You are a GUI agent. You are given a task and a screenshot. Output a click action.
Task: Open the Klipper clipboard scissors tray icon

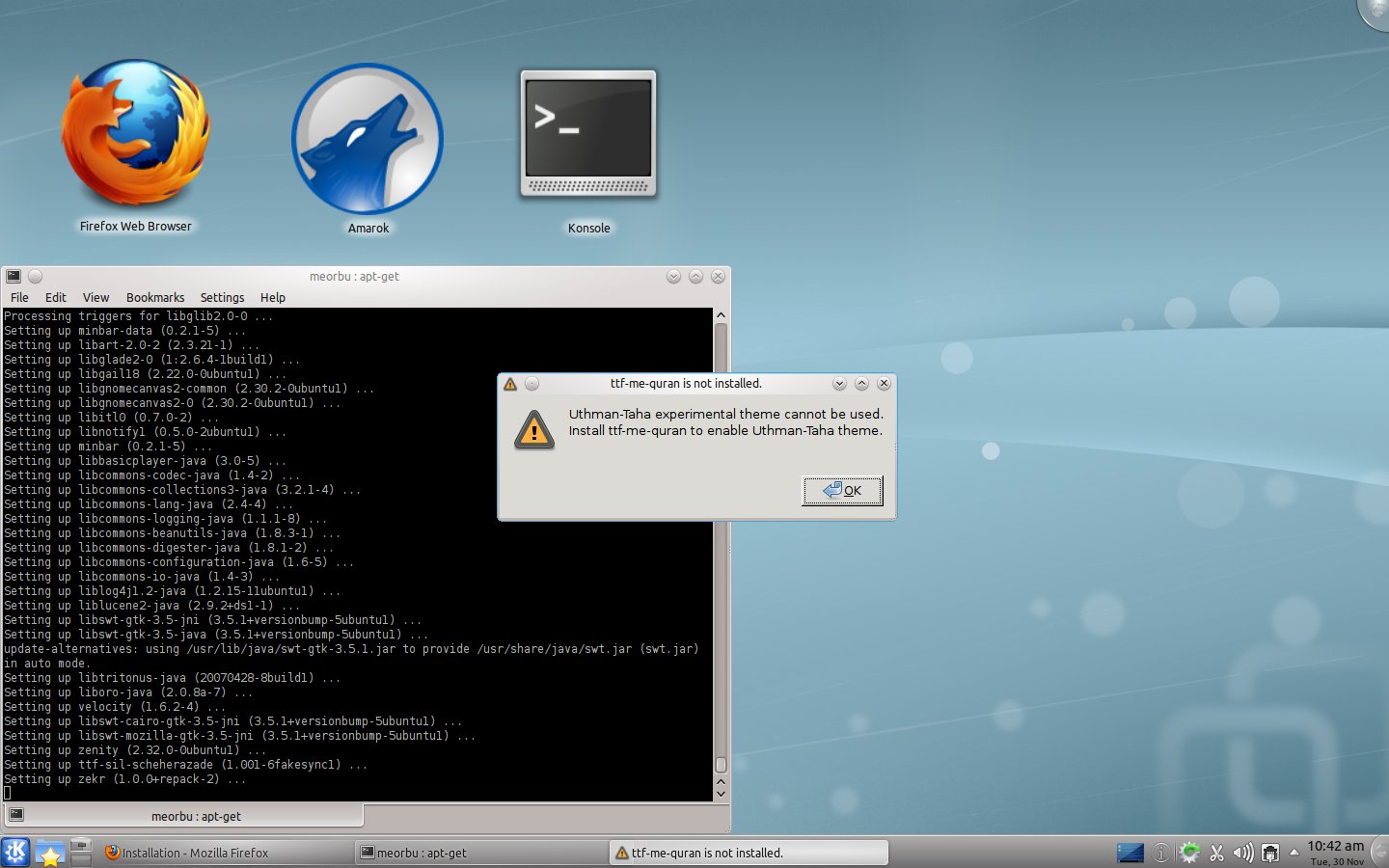(x=1217, y=852)
